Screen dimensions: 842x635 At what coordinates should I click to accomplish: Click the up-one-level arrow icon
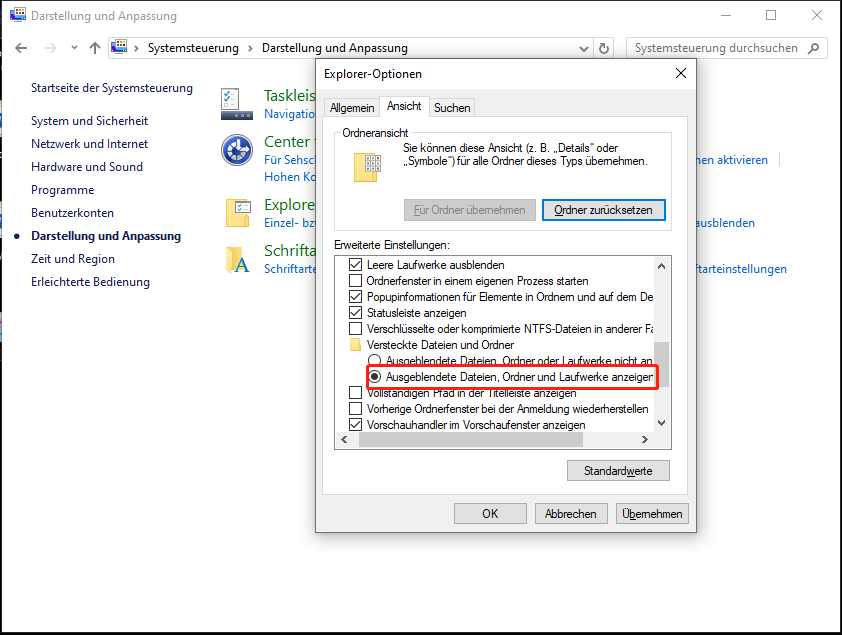pos(95,48)
